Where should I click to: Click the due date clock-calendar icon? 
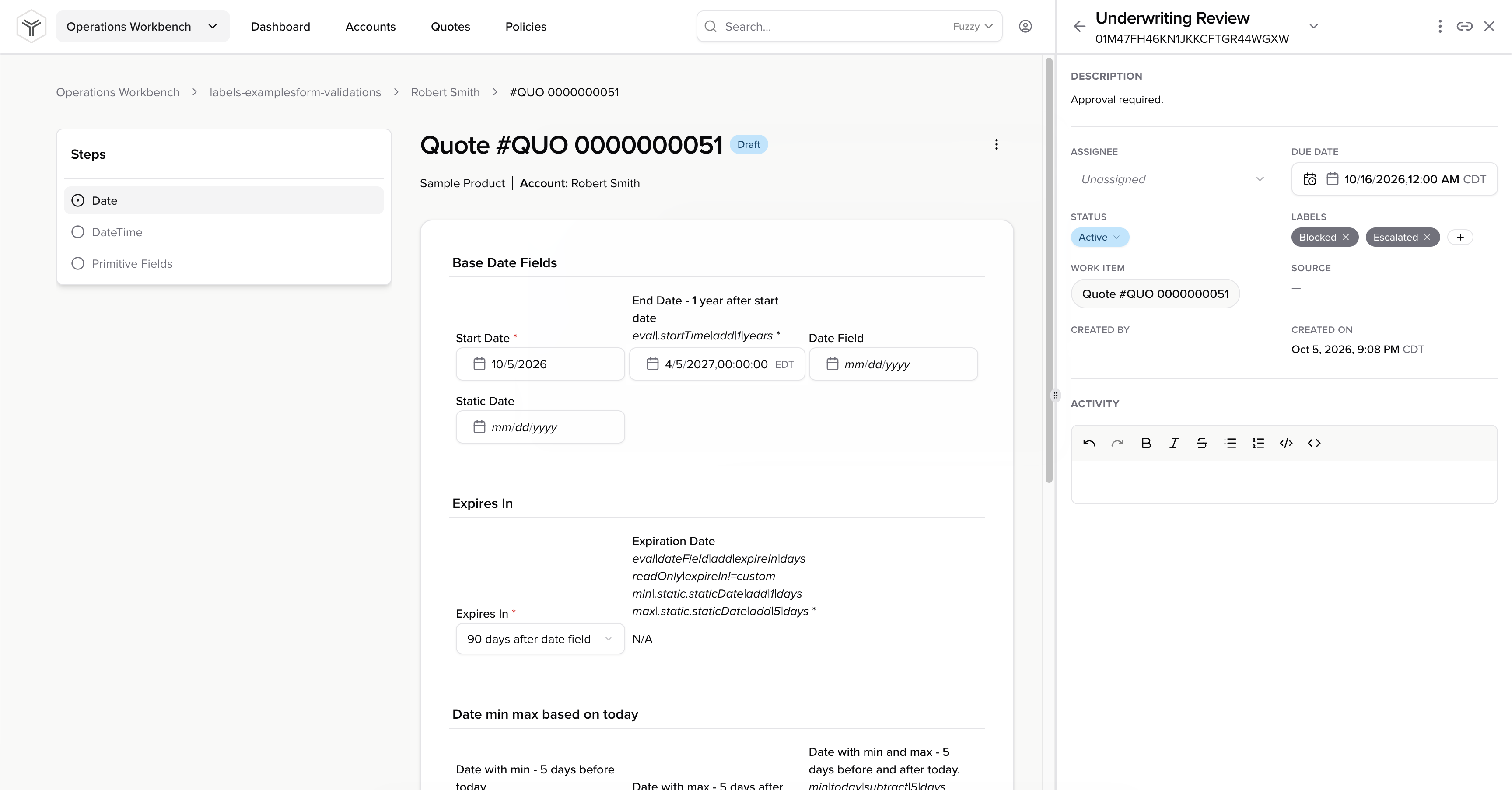point(1310,179)
